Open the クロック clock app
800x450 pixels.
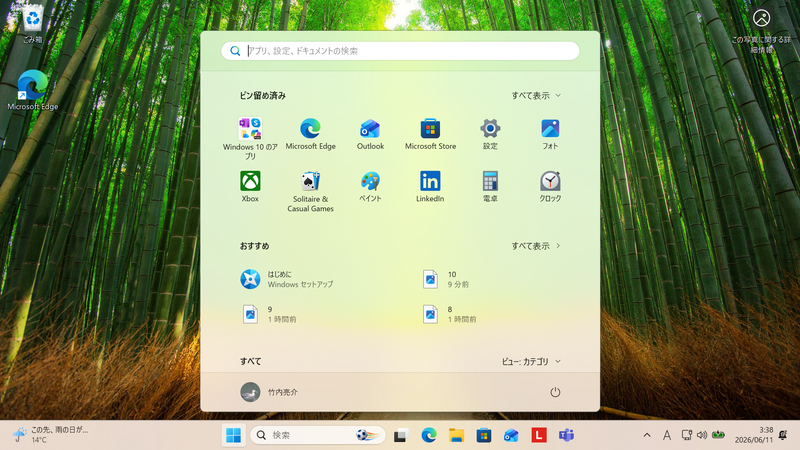(550, 187)
